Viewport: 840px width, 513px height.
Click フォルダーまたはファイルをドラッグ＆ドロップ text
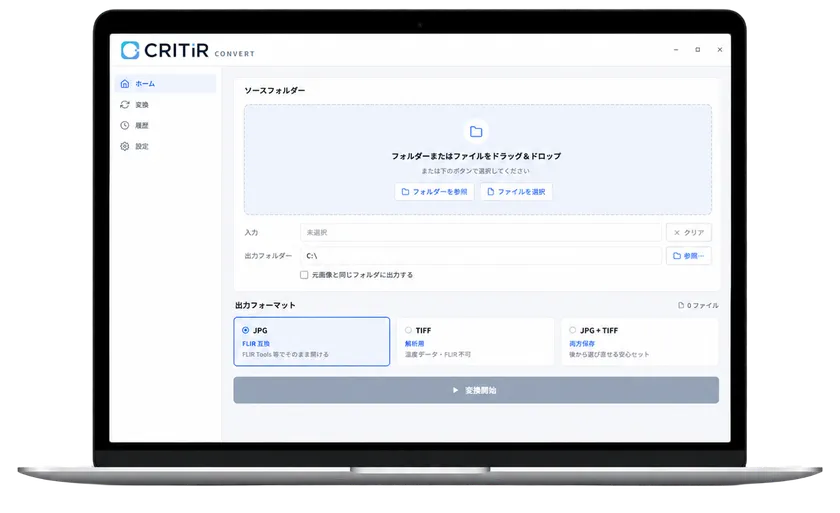(476, 156)
